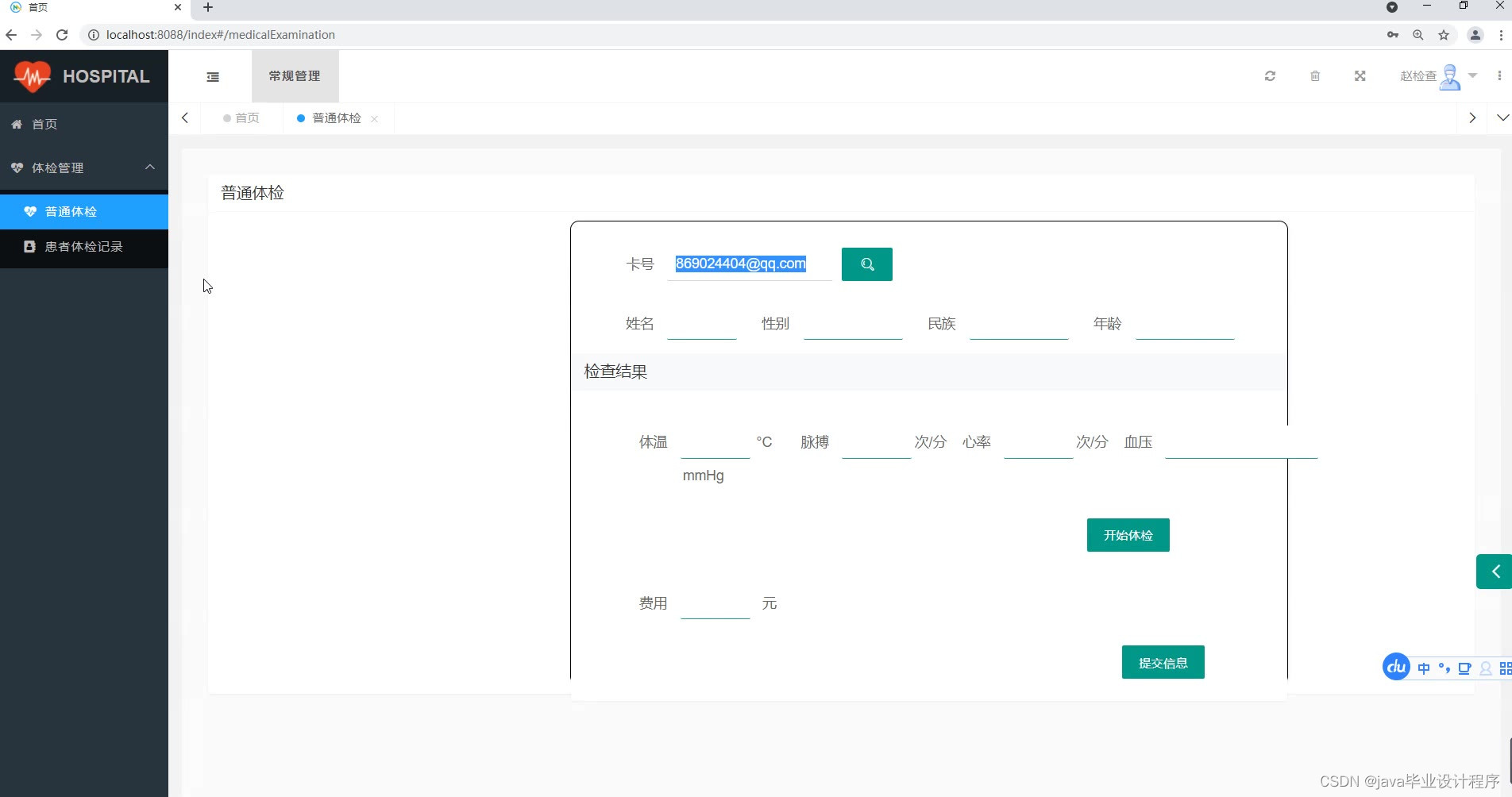Close the 首页 browser tab
1512x797 pixels.
click(178, 7)
